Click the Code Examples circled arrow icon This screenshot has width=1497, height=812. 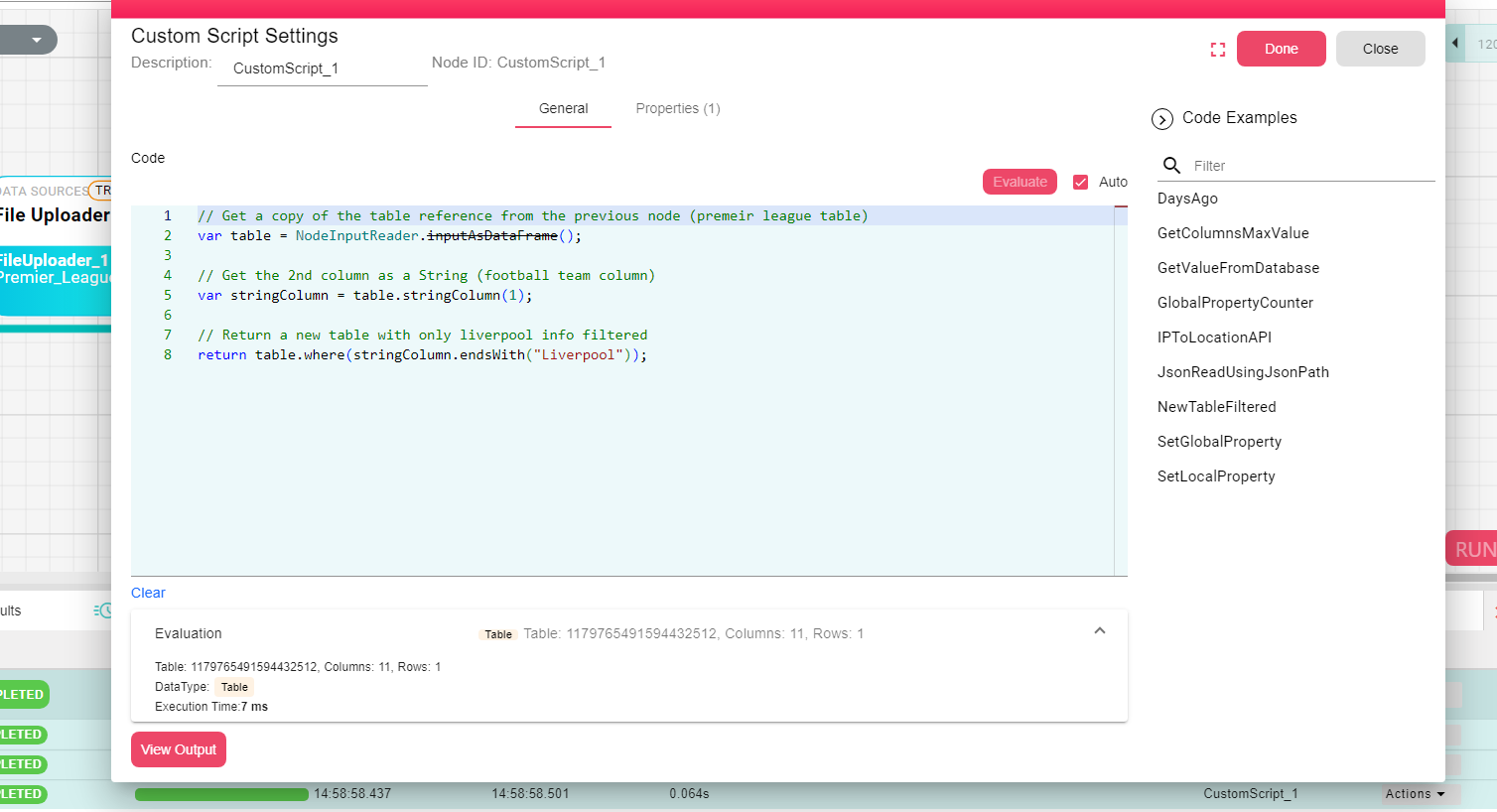[x=1161, y=119]
